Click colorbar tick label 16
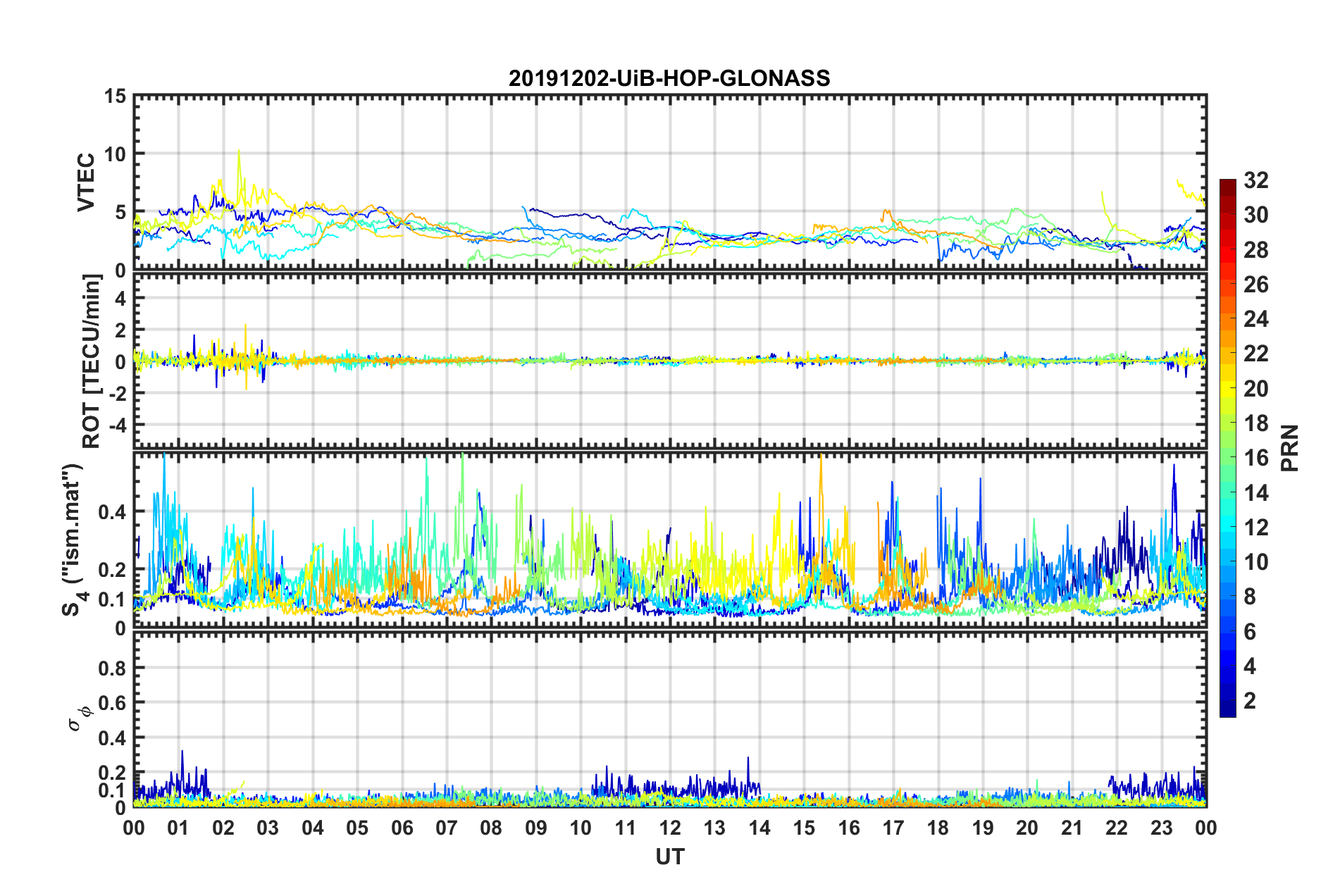1340x896 pixels. tap(1256, 458)
